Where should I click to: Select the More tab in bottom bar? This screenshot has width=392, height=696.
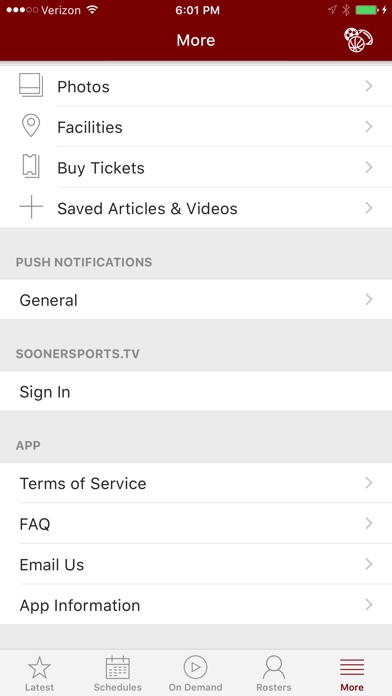pyautogui.click(x=352, y=673)
